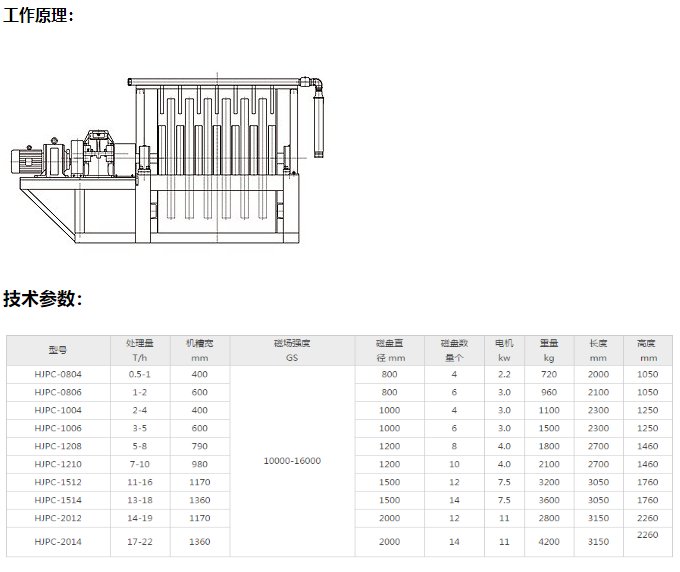Click the HJPC-0804 model cell
The image size is (680, 572).
tap(58, 374)
